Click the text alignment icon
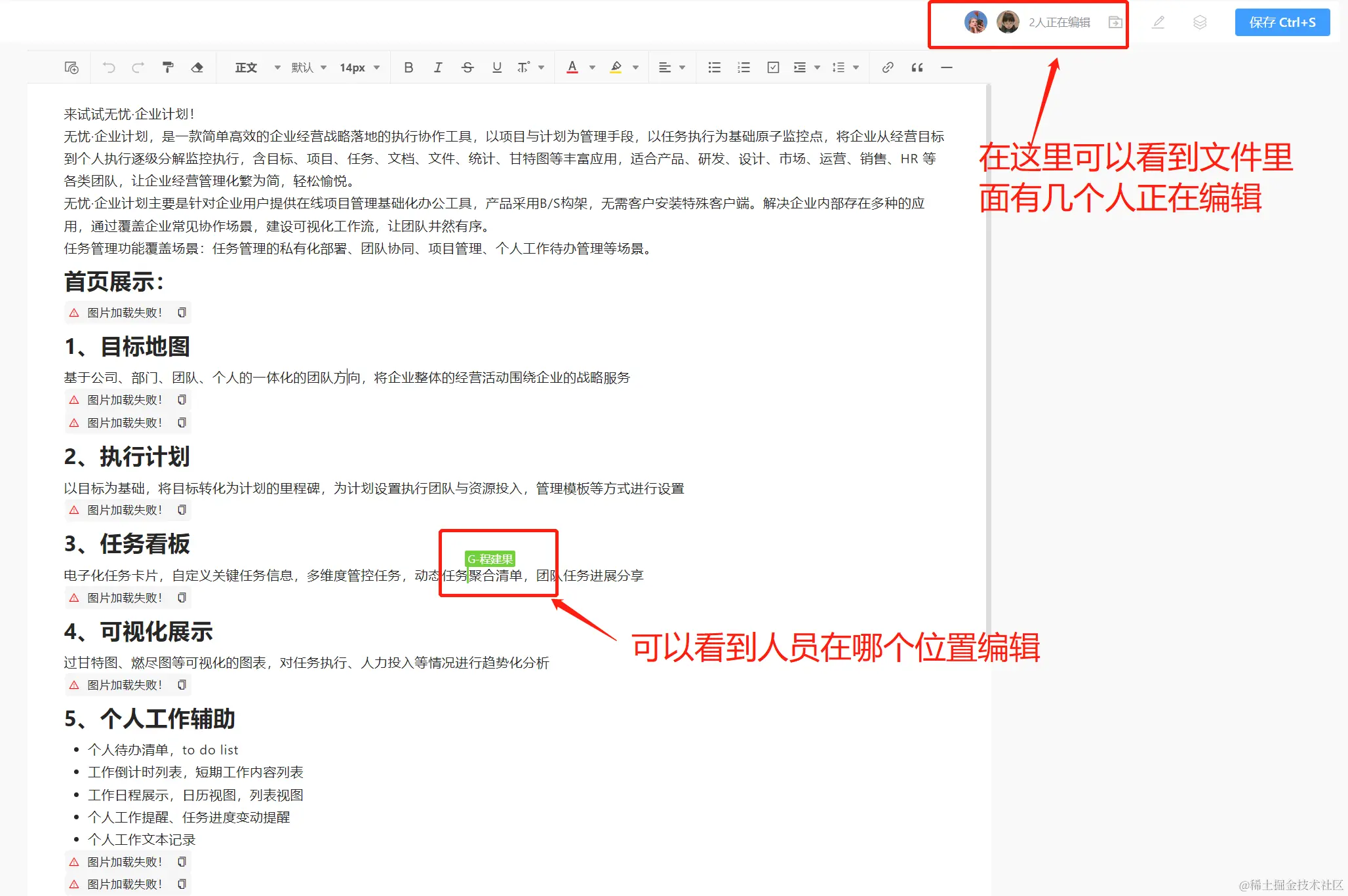This screenshot has height=896, width=1348. click(665, 68)
